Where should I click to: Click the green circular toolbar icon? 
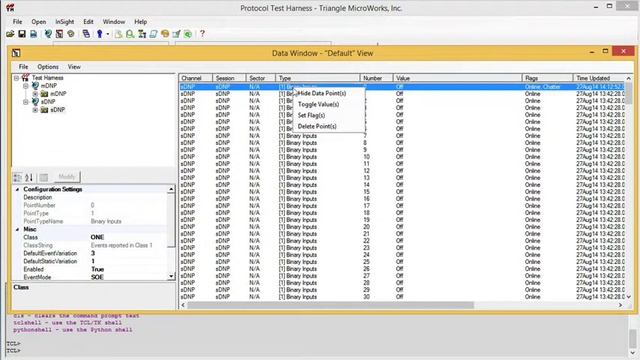pyautogui.click(x=188, y=34)
